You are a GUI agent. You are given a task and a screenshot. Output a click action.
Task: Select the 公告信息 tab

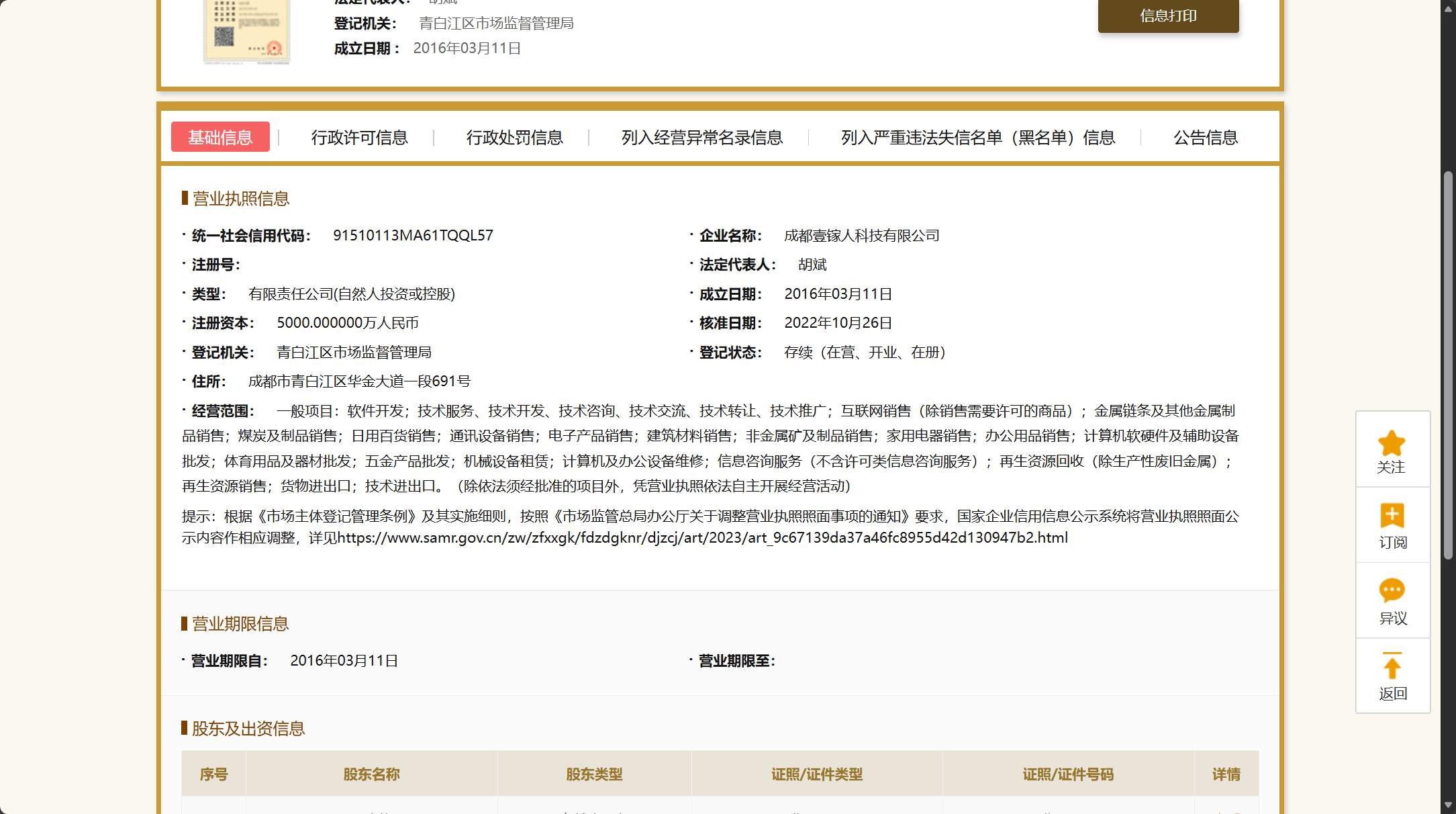click(x=1205, y=138)
